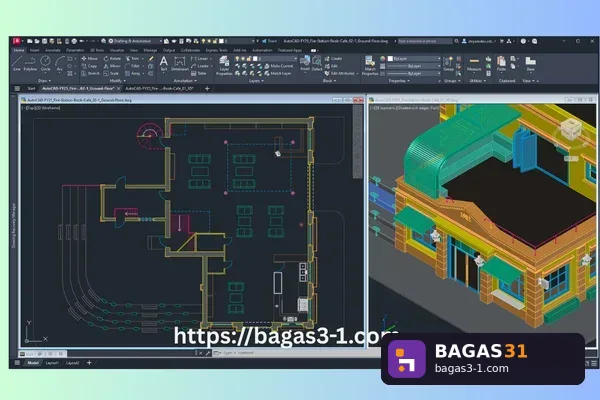Open the ByLayer color dropdown
The height and width of the screenshot is (400, 600).
tap(414, 59)
